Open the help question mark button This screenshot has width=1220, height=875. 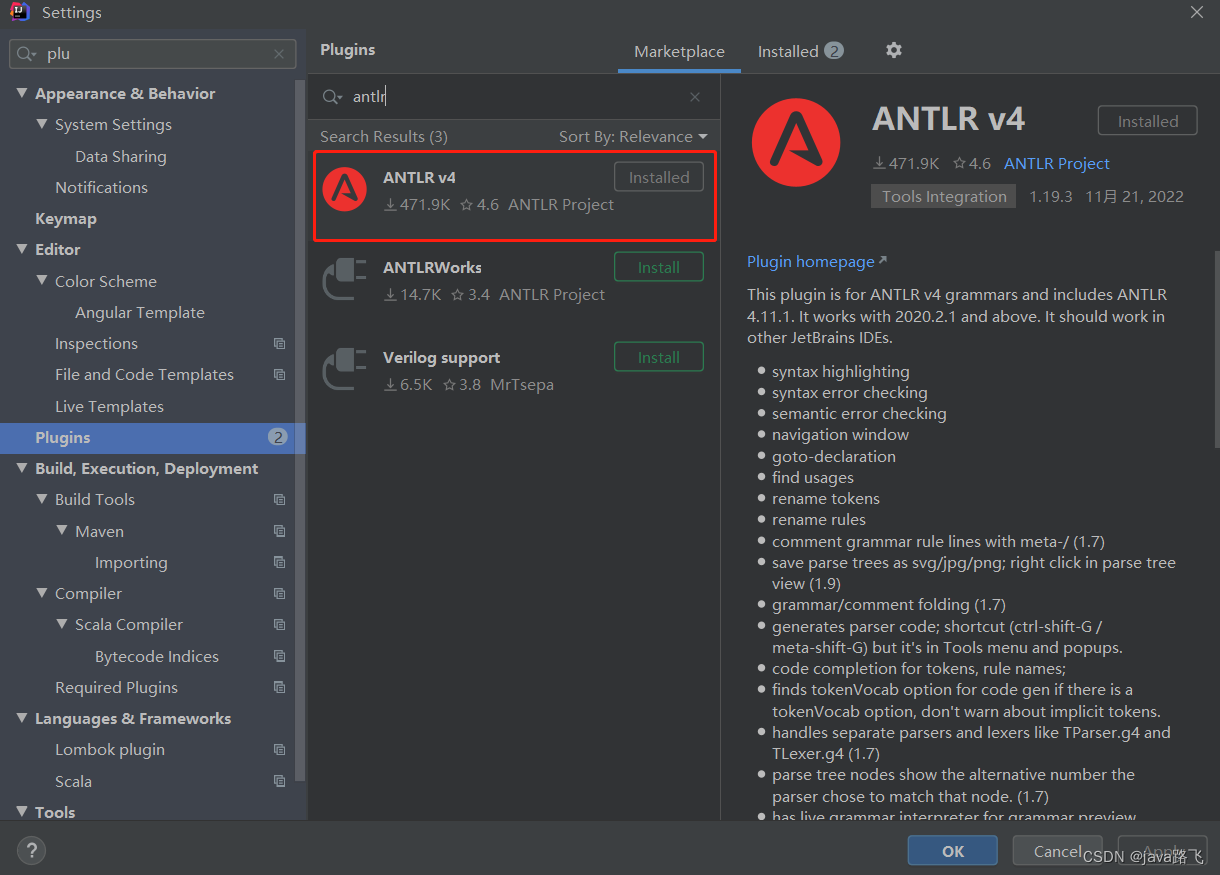[32, 851]
